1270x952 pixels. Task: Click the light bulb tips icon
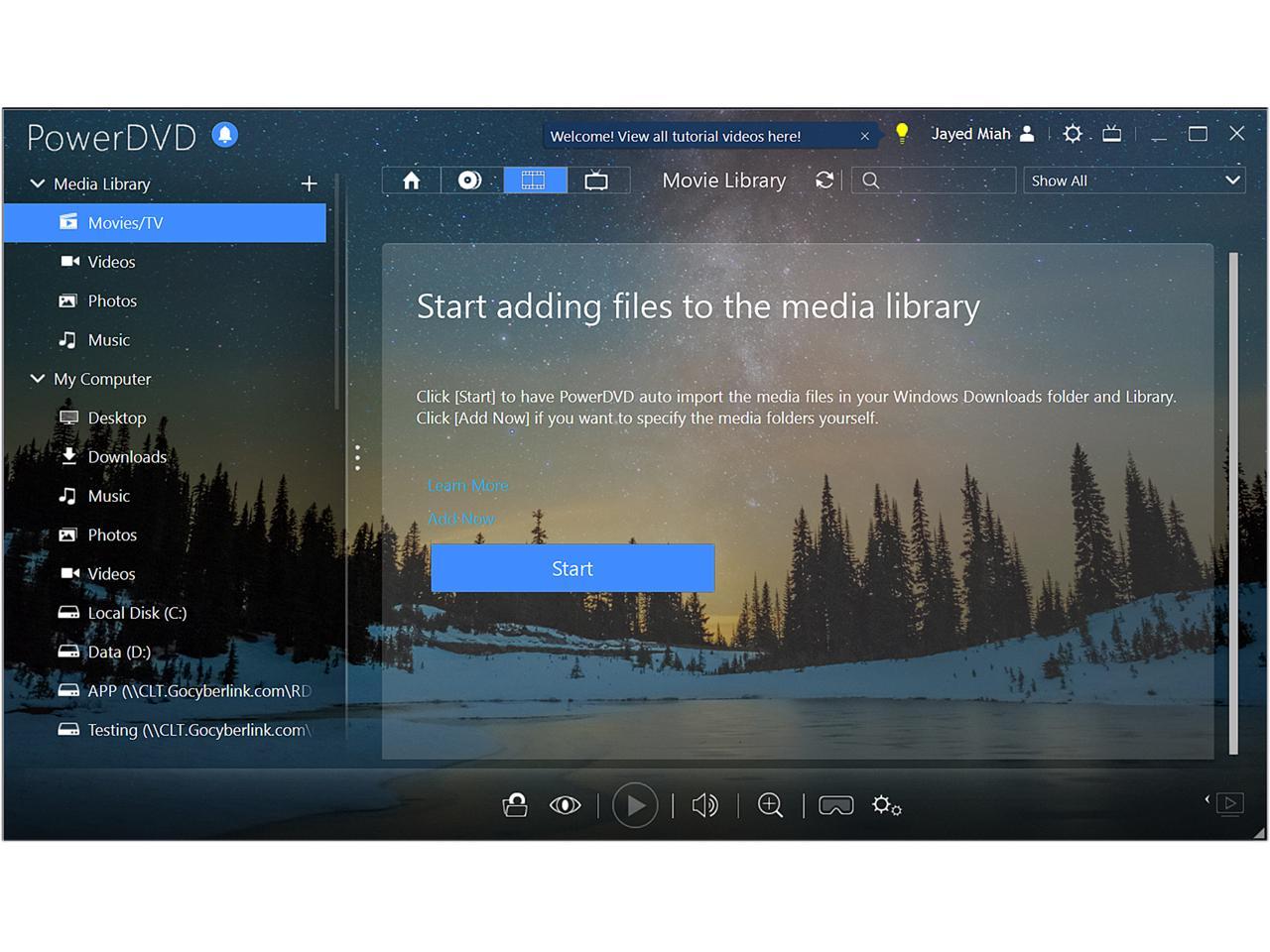[x=902, y=134]
